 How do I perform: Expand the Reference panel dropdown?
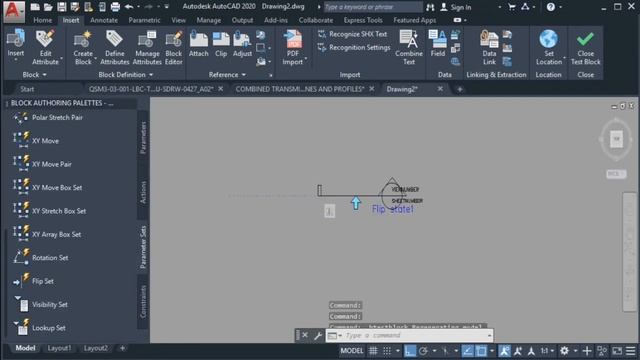pos(227,75)
